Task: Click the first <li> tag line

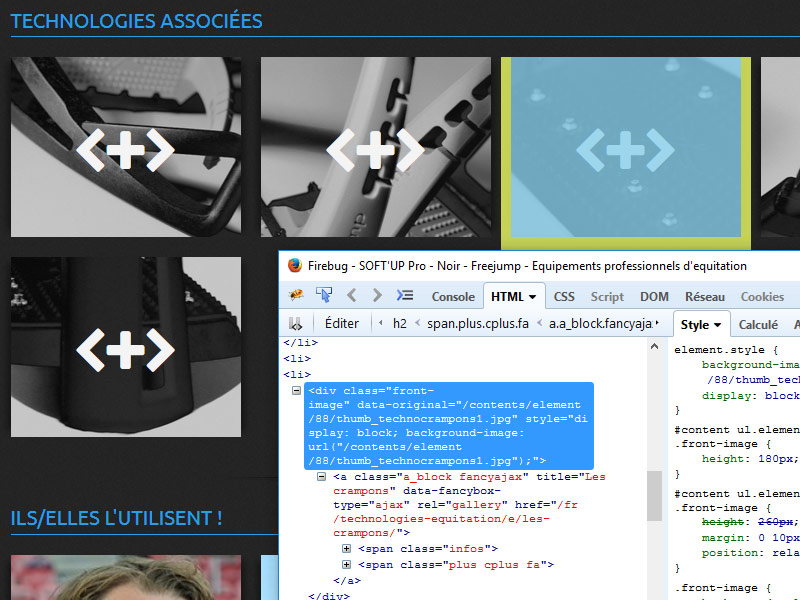Action: tap(297, 358)
